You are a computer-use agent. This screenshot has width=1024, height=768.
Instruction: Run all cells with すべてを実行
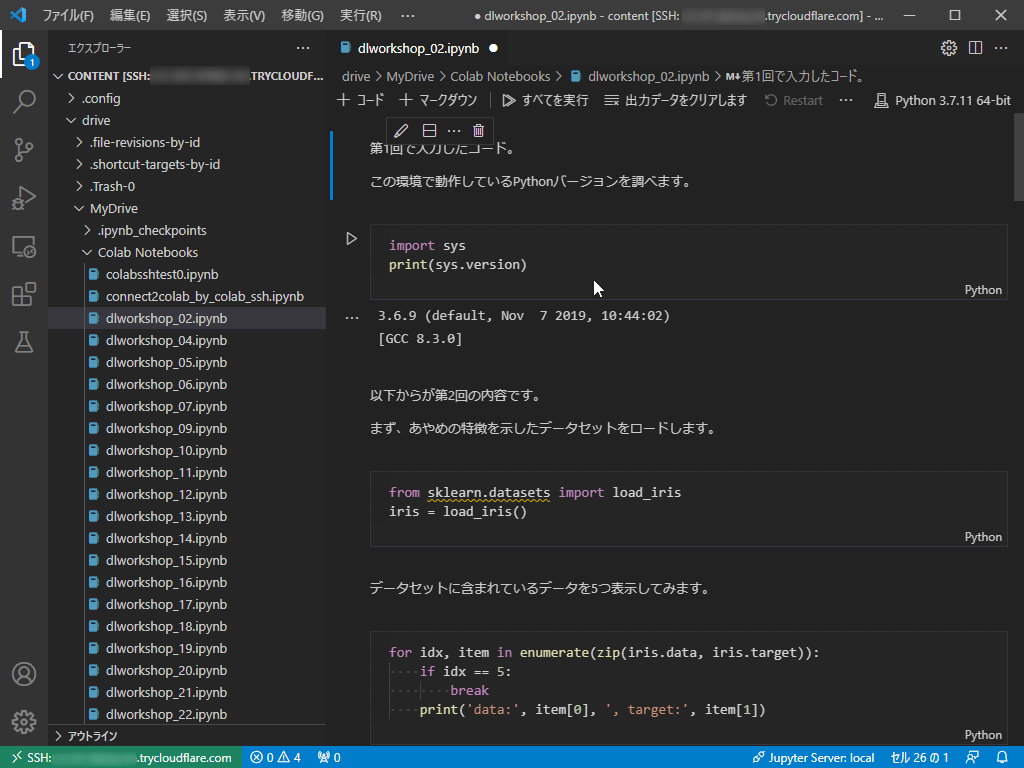545,100
